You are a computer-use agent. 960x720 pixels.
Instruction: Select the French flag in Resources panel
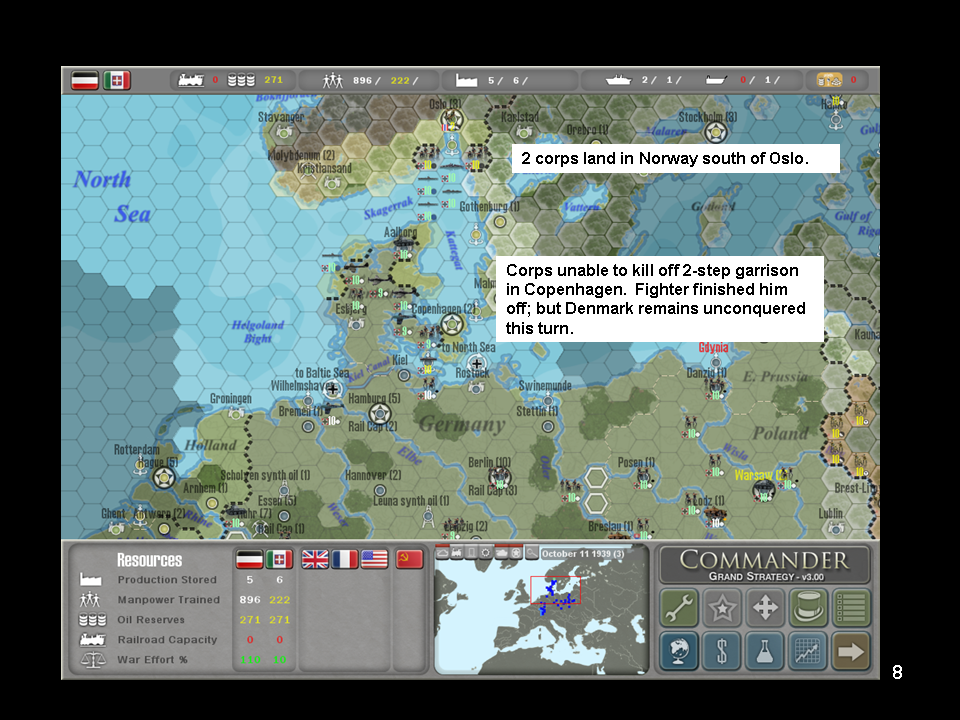pyautogui.click(x=344, y=559)
